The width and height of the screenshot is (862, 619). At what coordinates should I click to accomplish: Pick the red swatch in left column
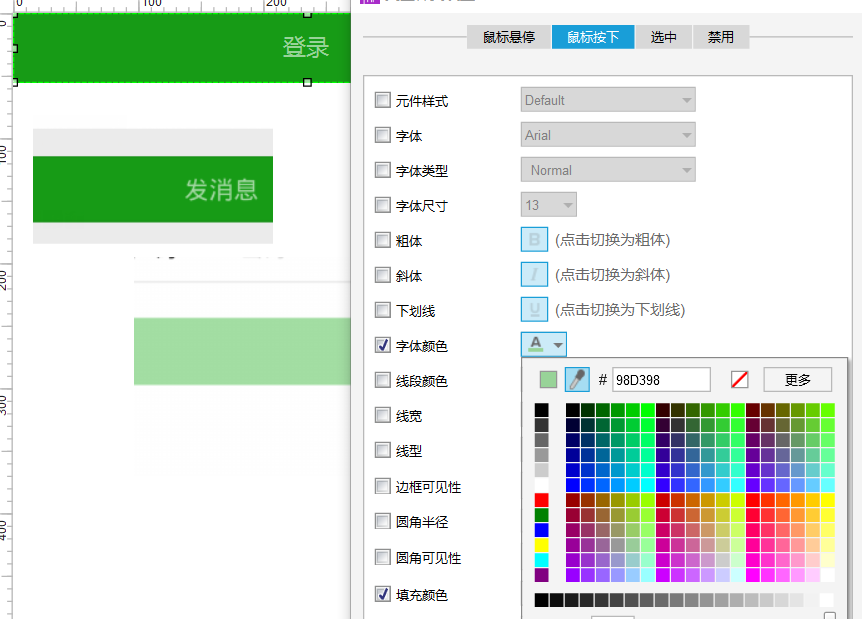tap(541, 500)
